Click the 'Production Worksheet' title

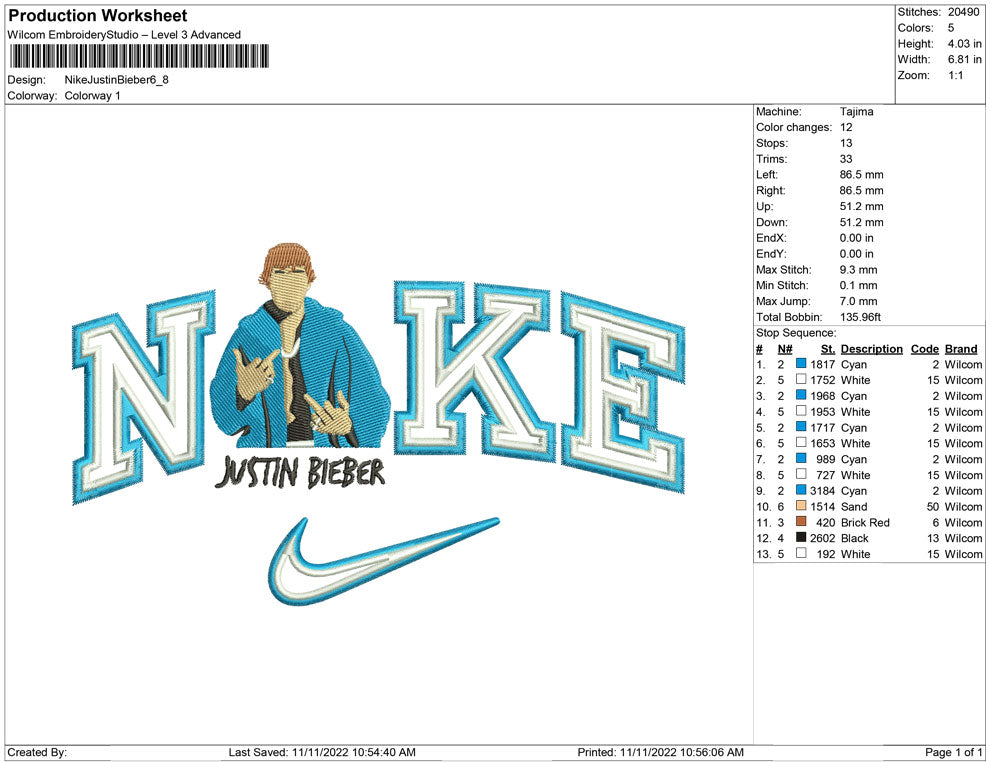click(98, 16)
